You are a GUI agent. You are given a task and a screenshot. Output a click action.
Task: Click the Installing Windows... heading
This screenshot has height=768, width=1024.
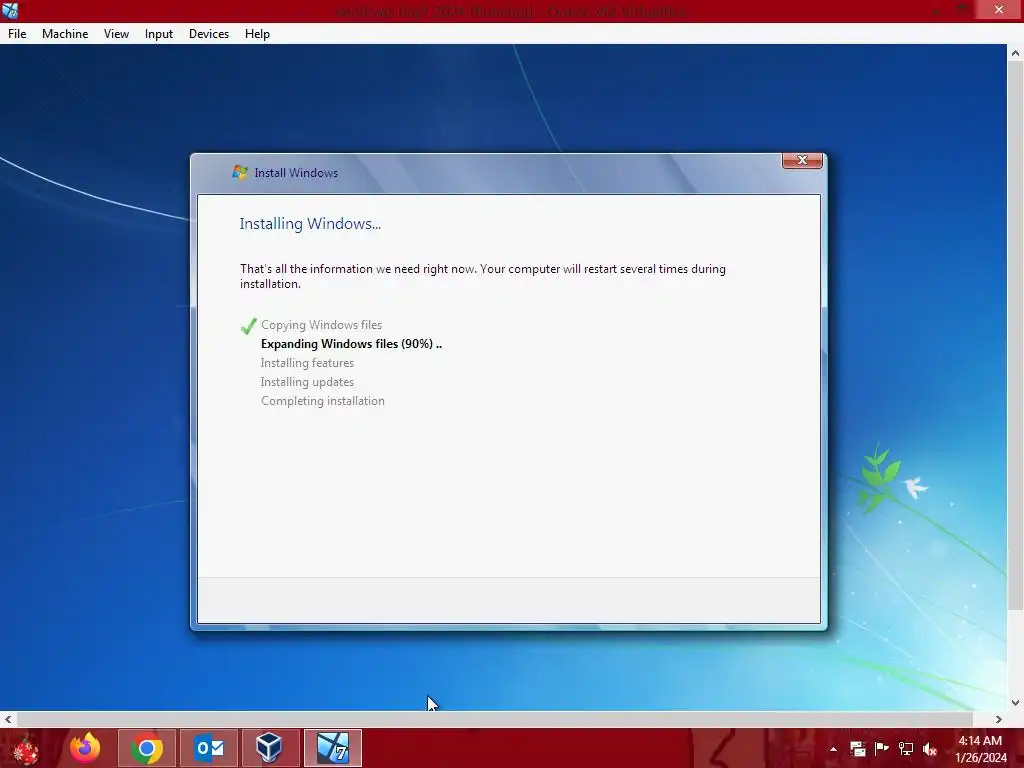[310, 223]
